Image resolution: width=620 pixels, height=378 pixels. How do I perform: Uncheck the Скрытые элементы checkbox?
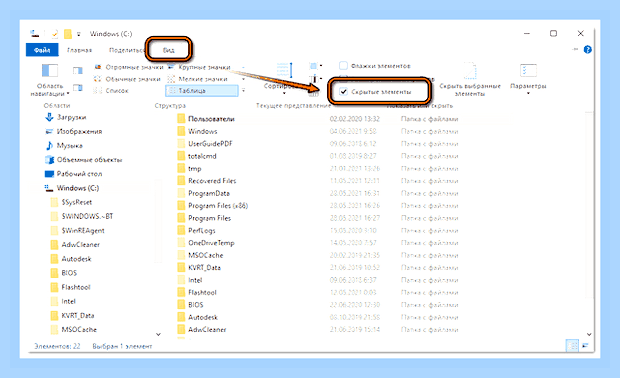(343, 92)
